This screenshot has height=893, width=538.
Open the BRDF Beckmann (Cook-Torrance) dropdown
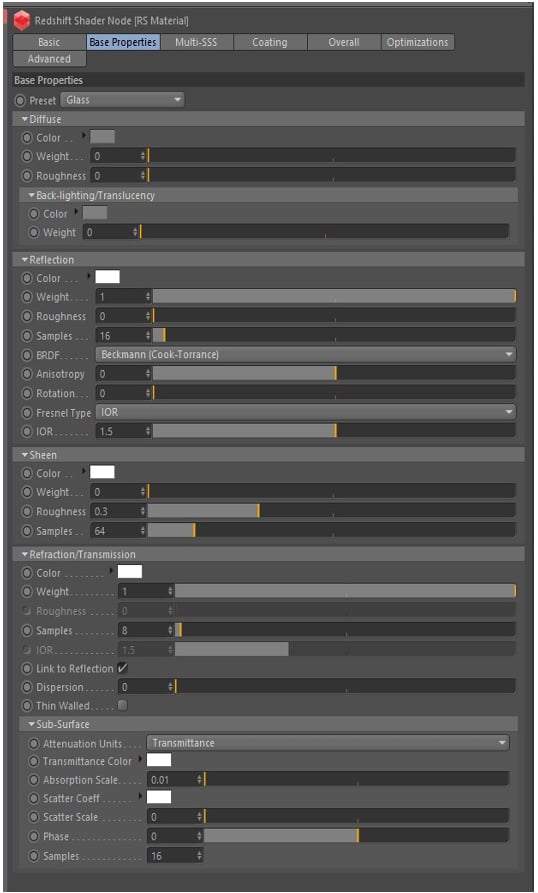[x=306, y=355]
